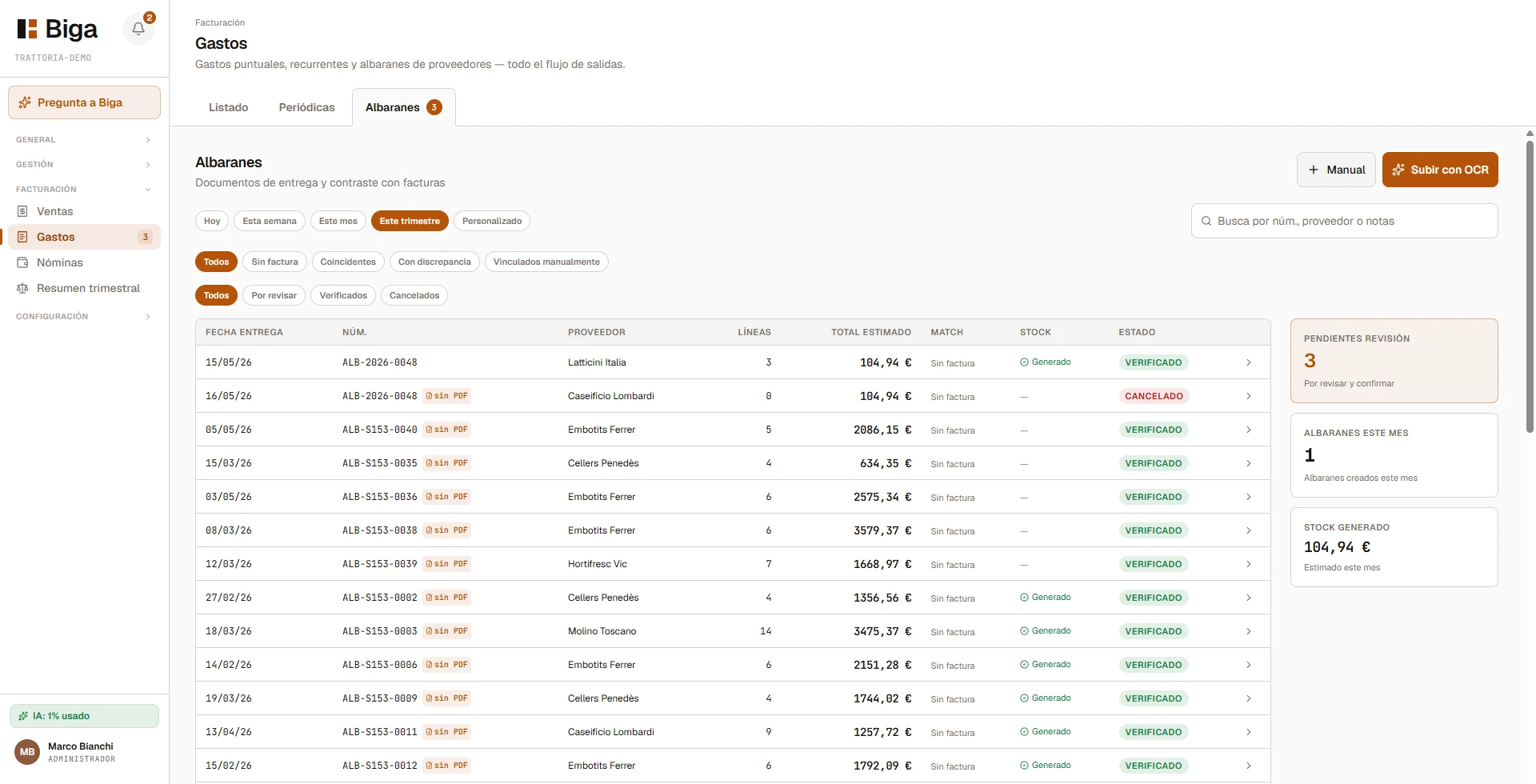This screenshot has width=1536, height=784.
Task: Click the Subir con OCR button
Action: pos(1440,170)
